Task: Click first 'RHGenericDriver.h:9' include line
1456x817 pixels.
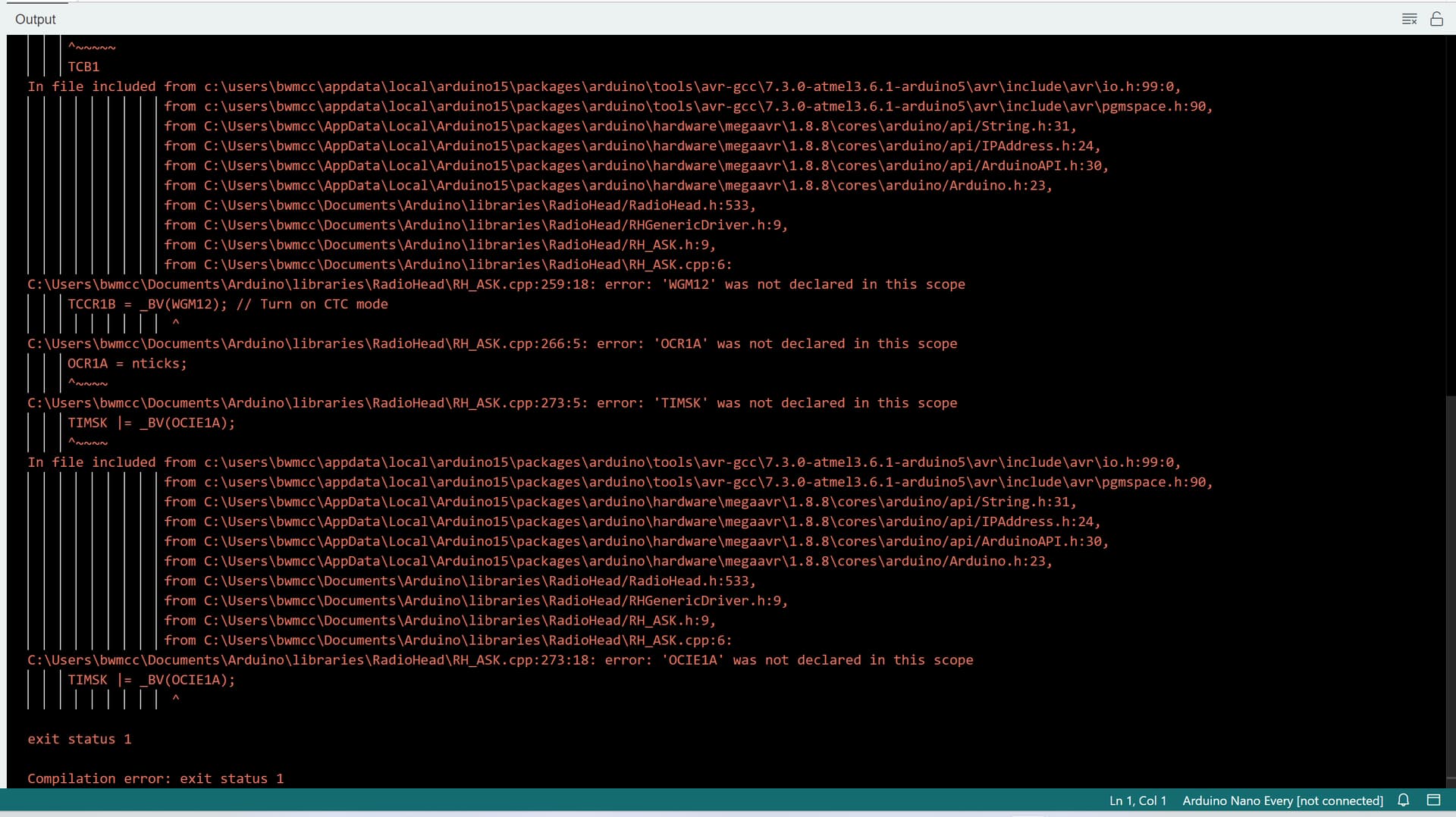Action: pyautogui.click(x=476, y=225)
